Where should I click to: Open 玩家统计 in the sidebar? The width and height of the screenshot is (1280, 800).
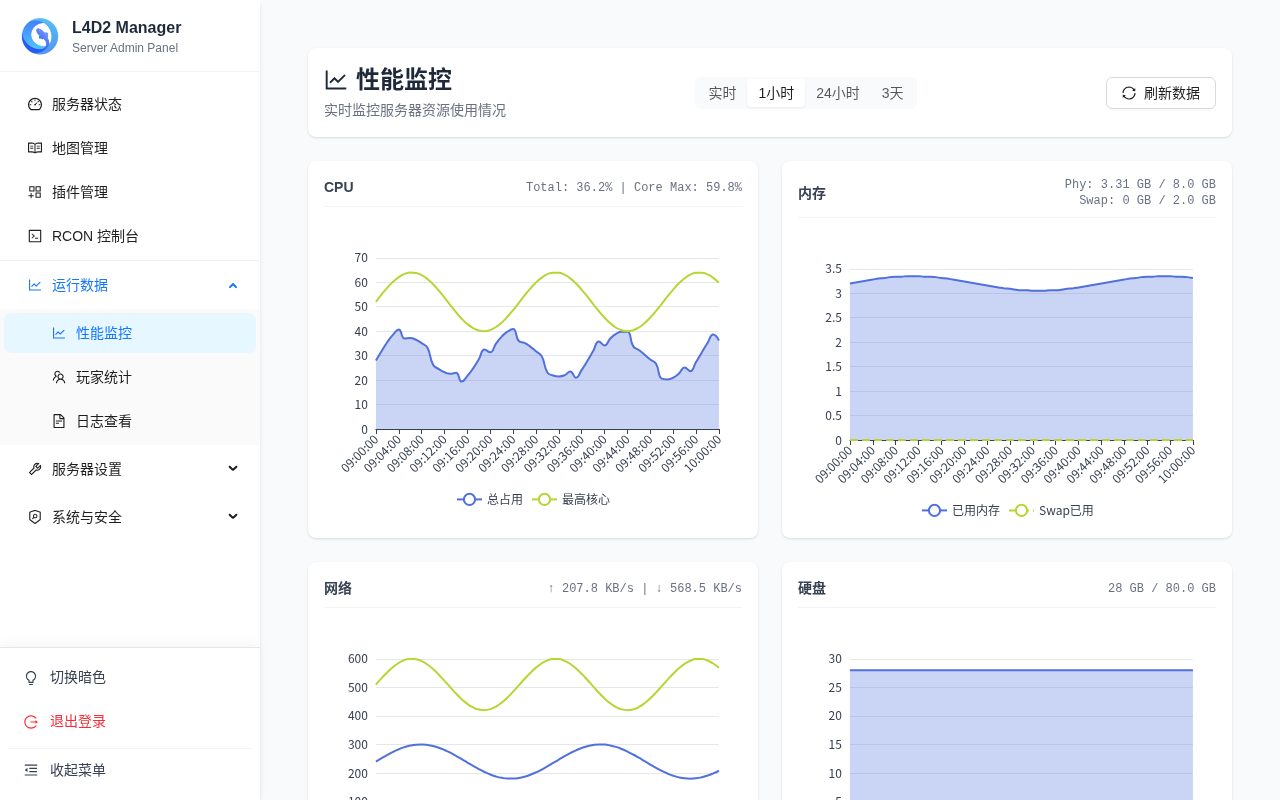point(130,377)
